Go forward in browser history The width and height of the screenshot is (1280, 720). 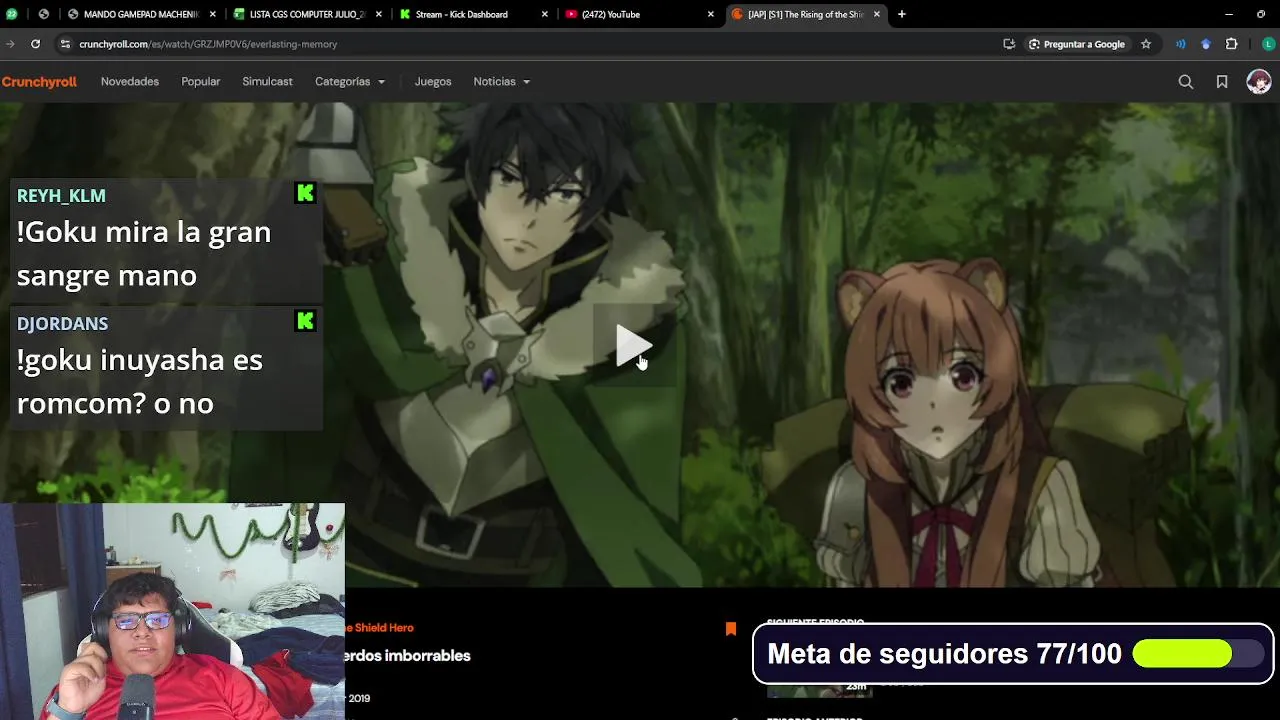(x=10, y=44)
